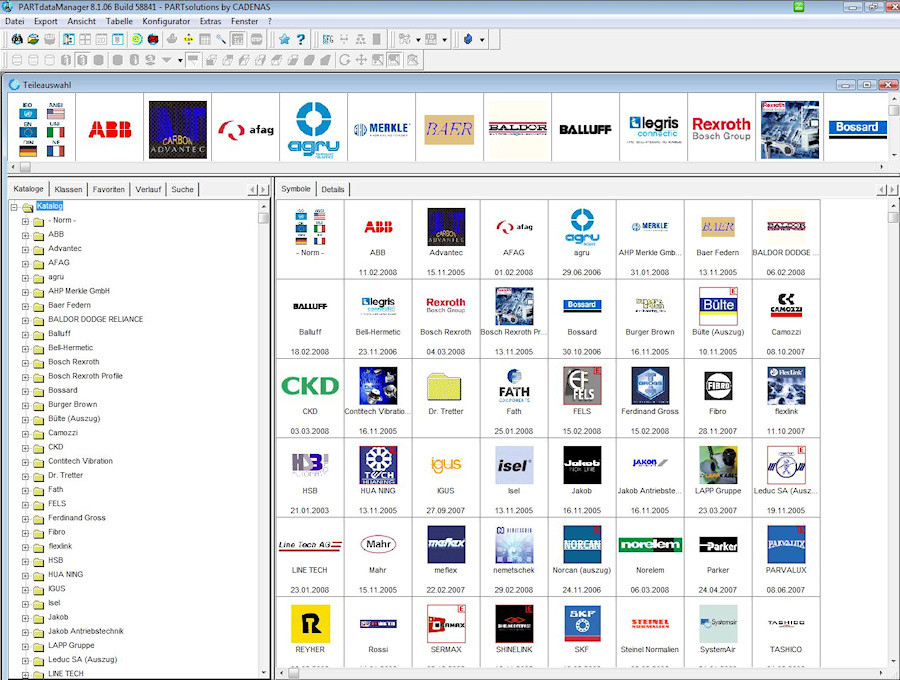Select the Symbole tab
The image size is (900, 680).
(296, 189)
